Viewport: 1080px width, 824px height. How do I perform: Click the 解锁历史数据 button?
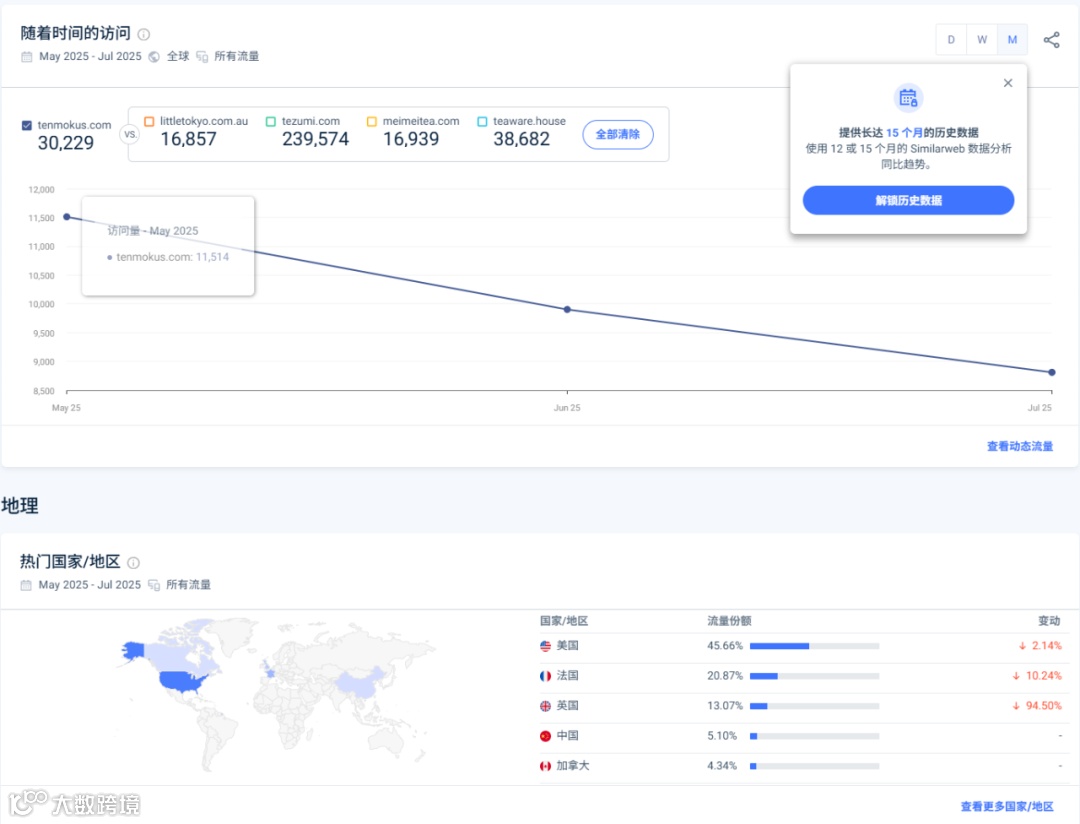[908, 200]
